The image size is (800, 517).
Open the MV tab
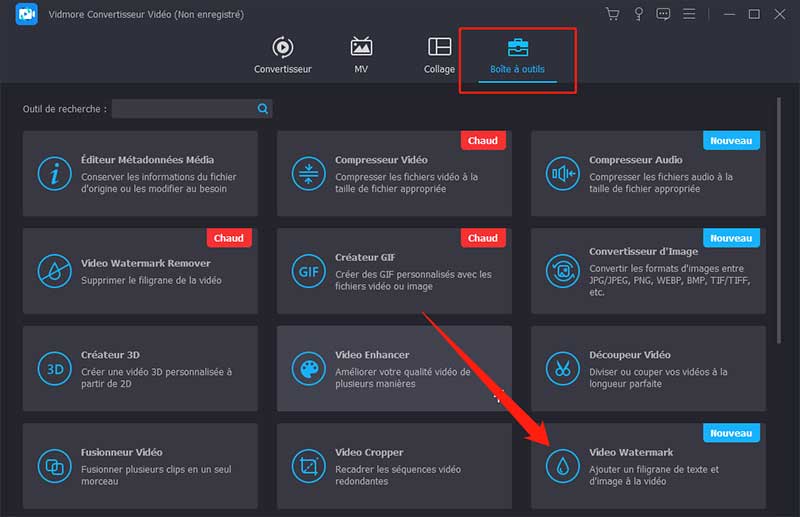tap(361, 56)
